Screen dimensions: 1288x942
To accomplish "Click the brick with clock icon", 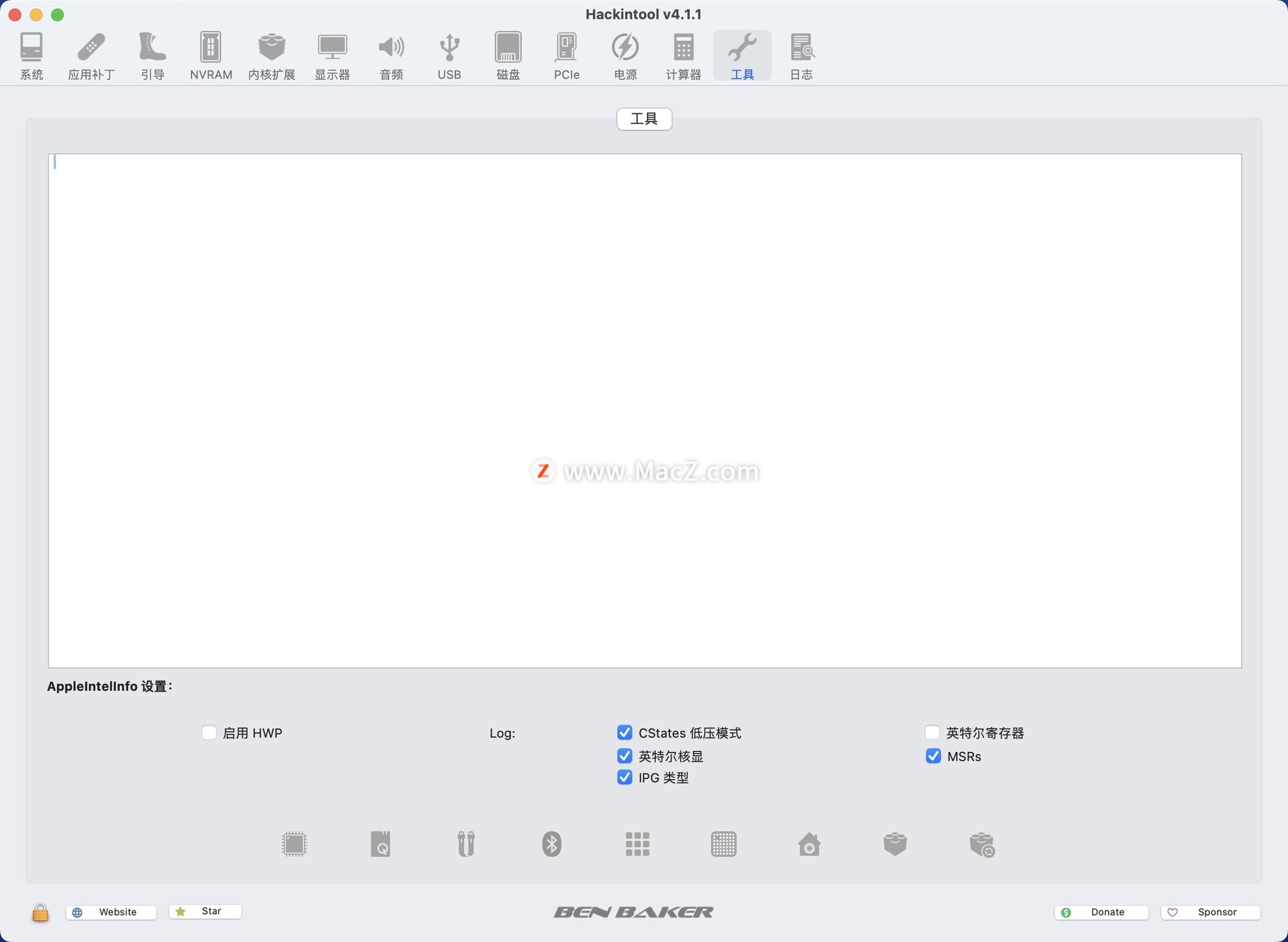I will (x=982, y=845).
